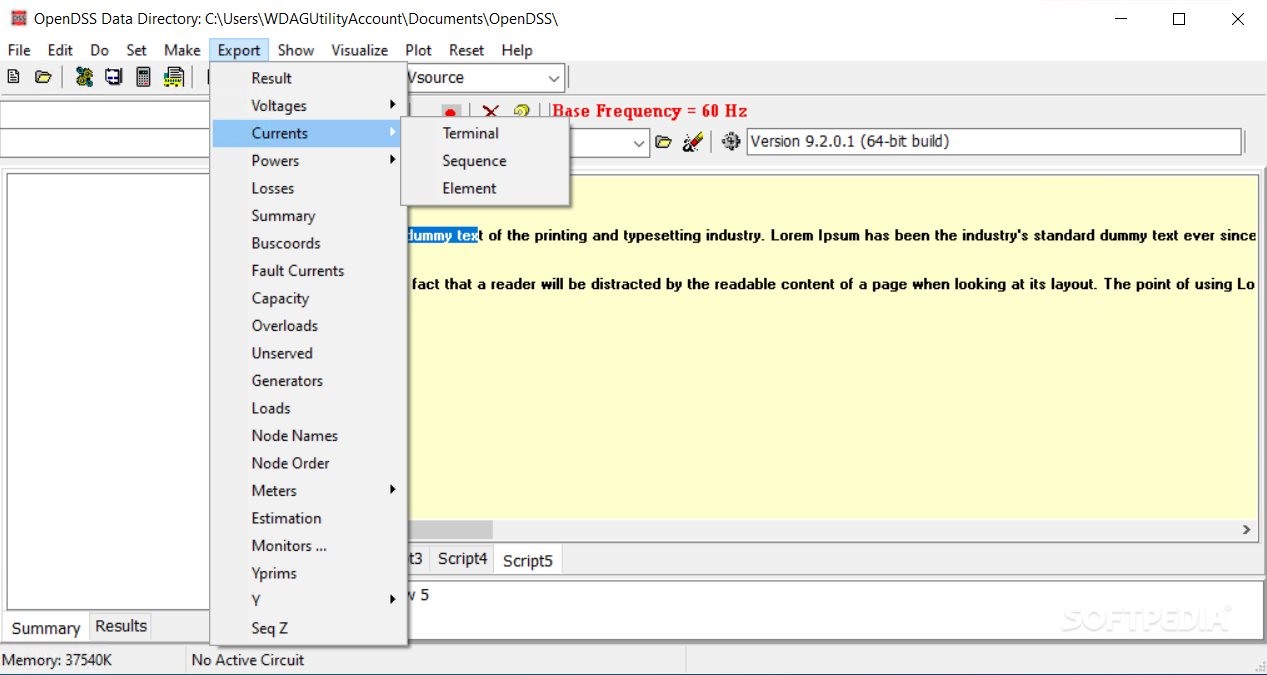Open the File menu
The height and width of the screenshot is (675, 1267).
[19, 50]
